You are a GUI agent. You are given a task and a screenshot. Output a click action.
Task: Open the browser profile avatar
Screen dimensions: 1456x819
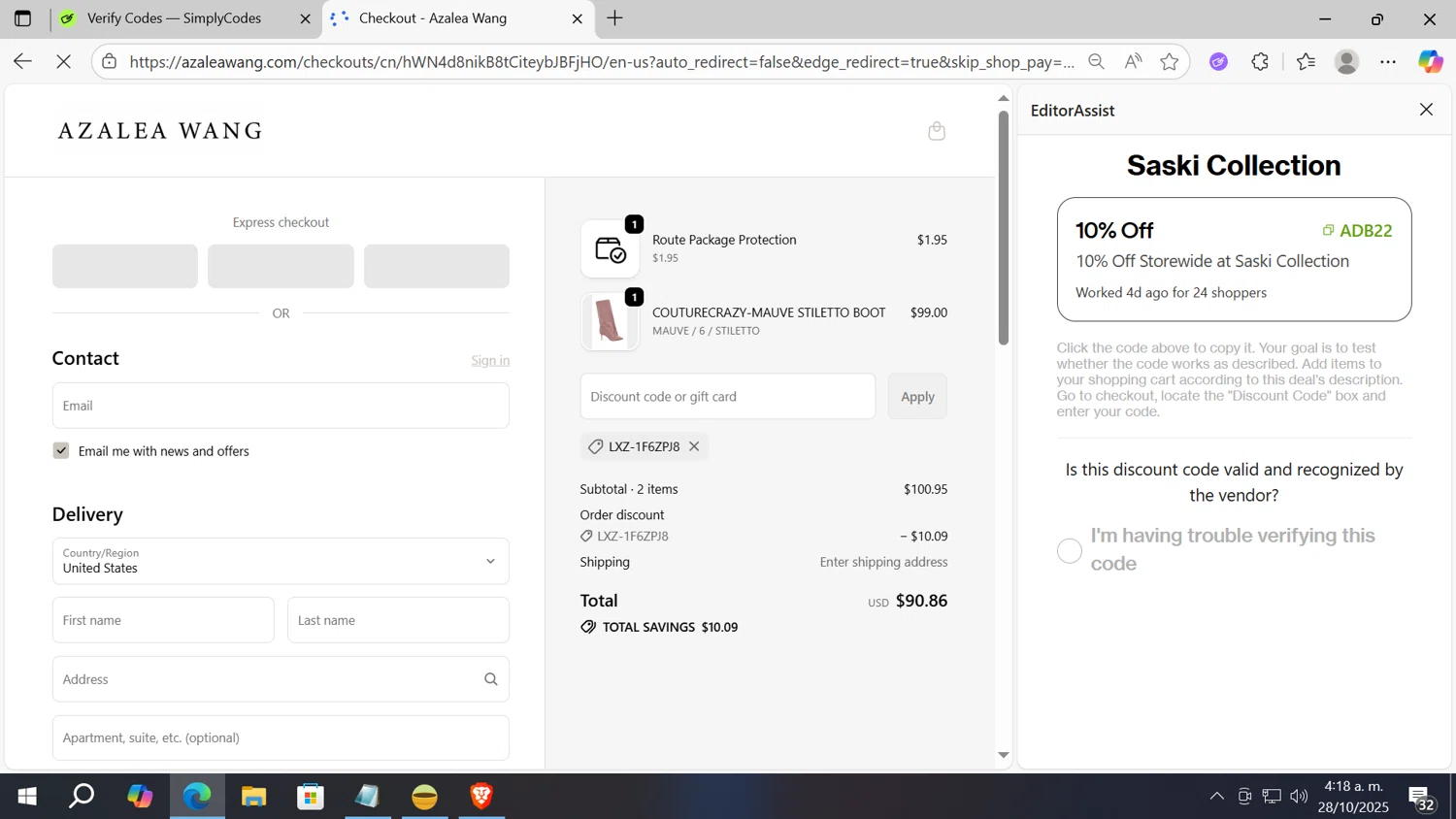click(x=1346, y=61)
